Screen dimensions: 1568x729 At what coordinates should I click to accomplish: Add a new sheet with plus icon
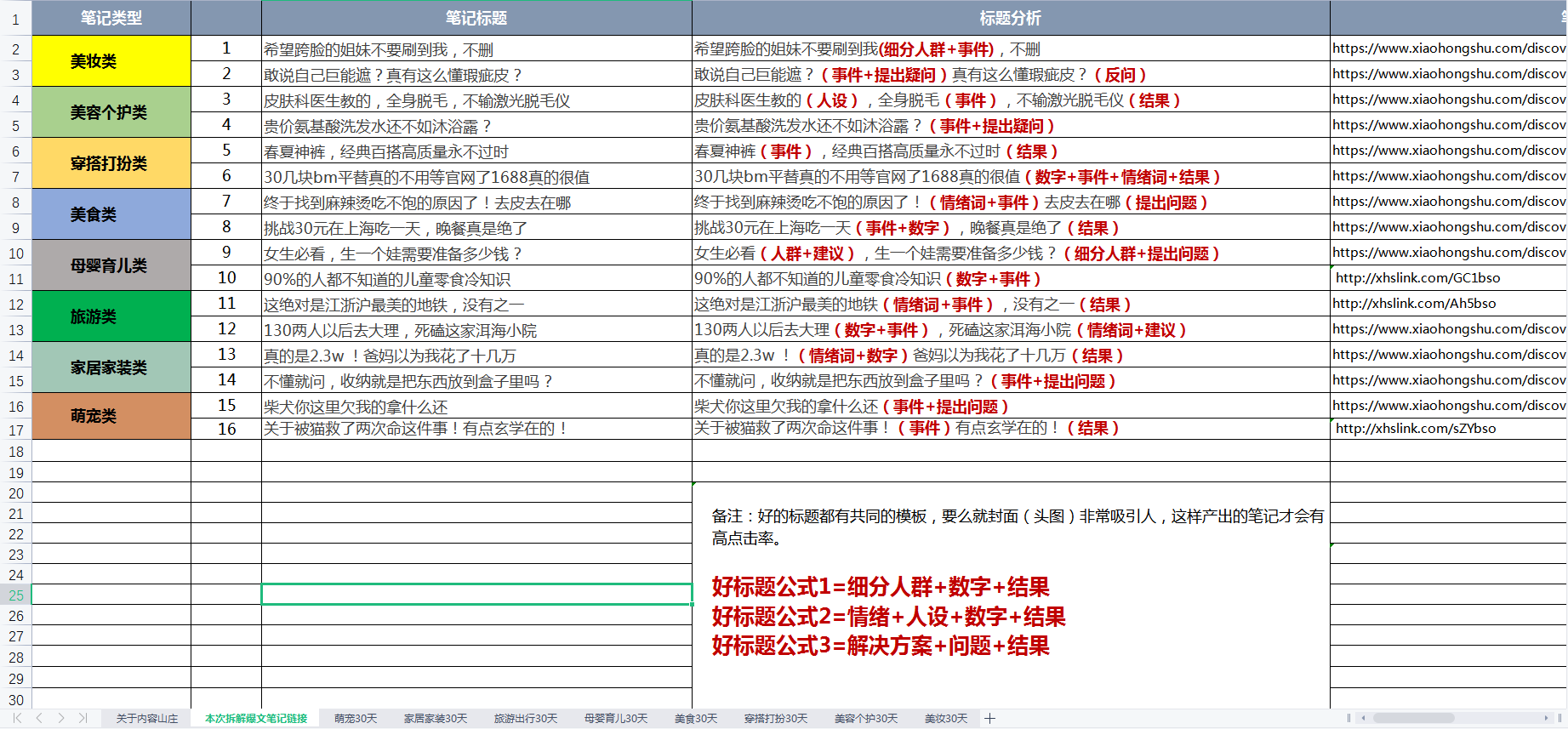click(989, 719)
